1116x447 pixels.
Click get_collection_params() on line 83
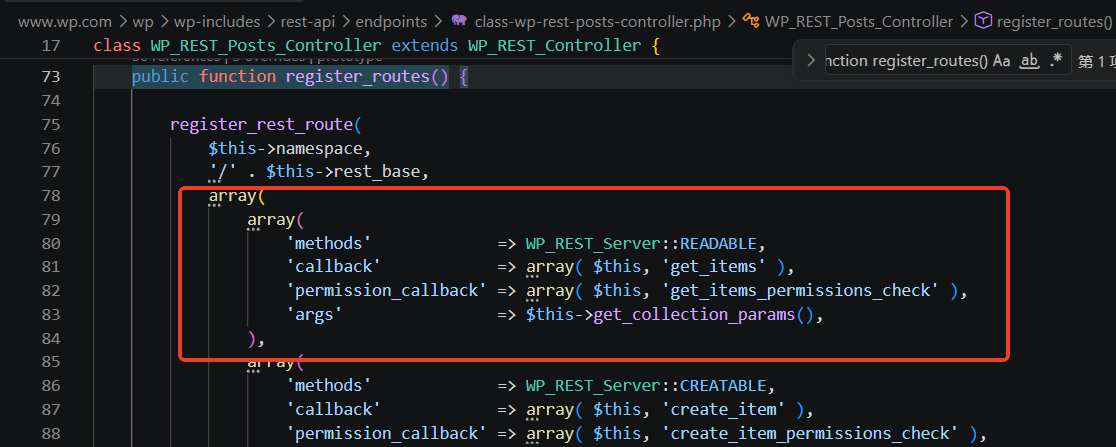702,315
